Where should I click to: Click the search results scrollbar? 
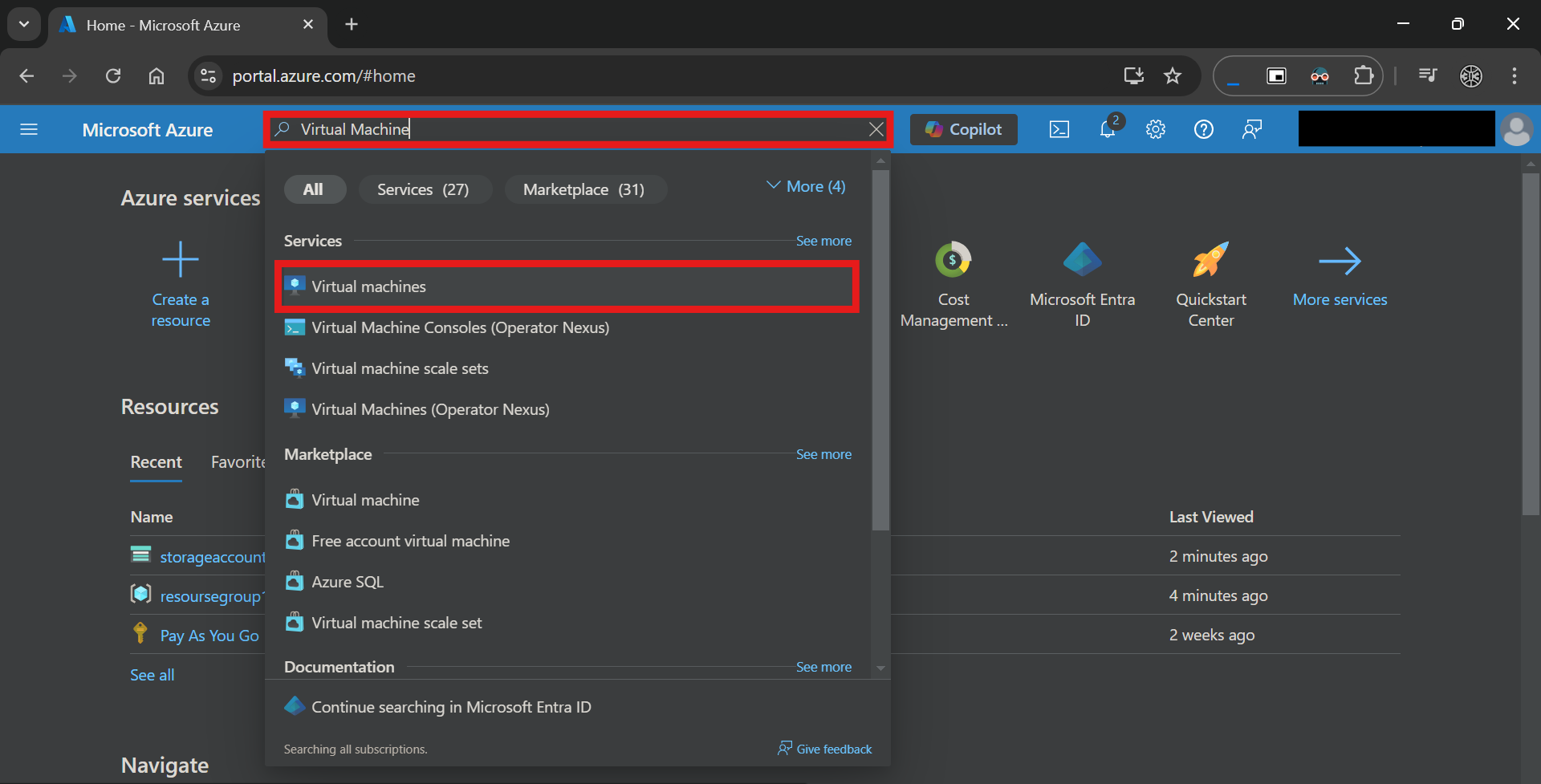pos(880,349)
